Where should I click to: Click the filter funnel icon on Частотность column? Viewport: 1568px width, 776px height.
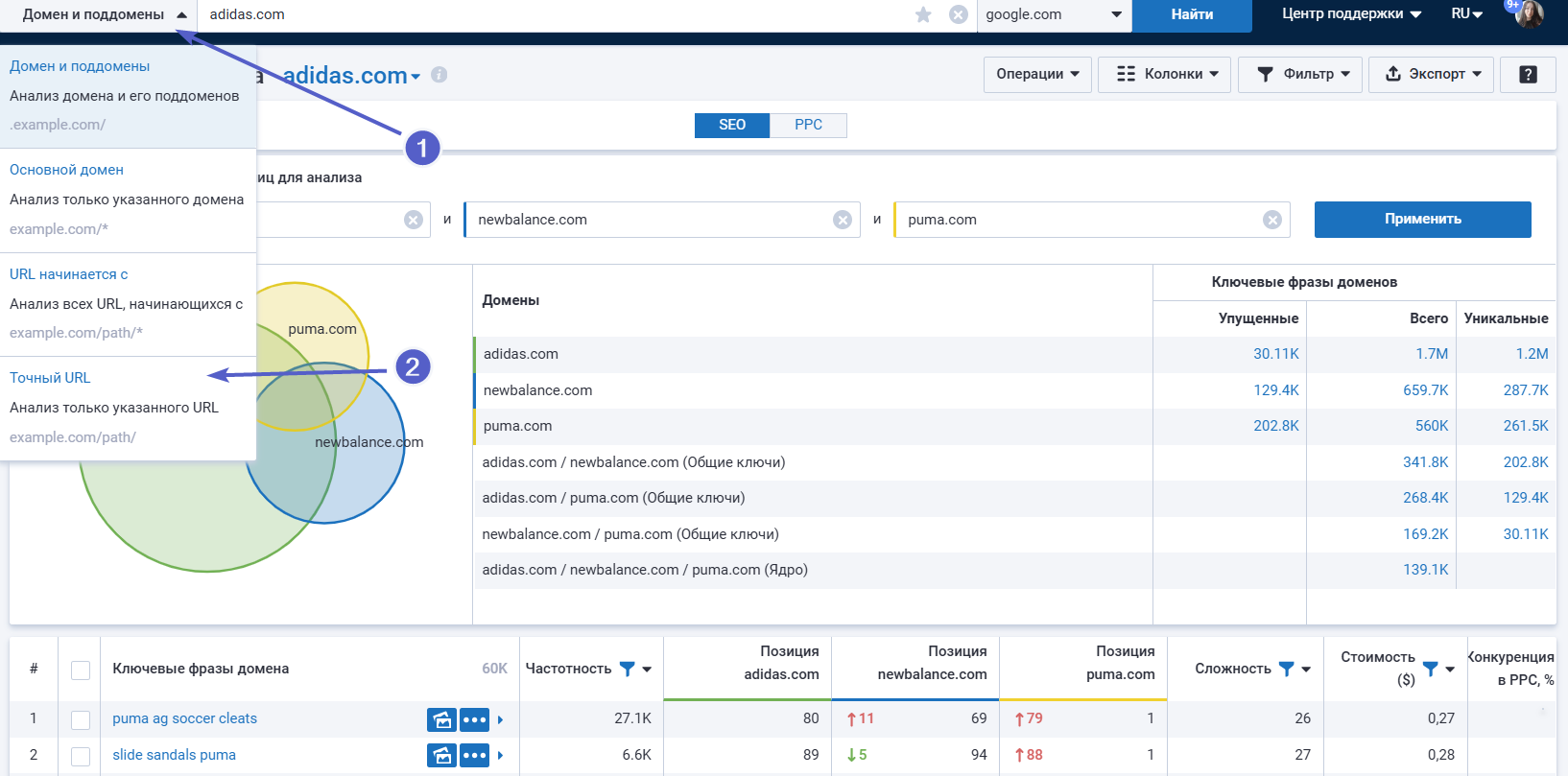pyautogui.click(x=627, y=669)
